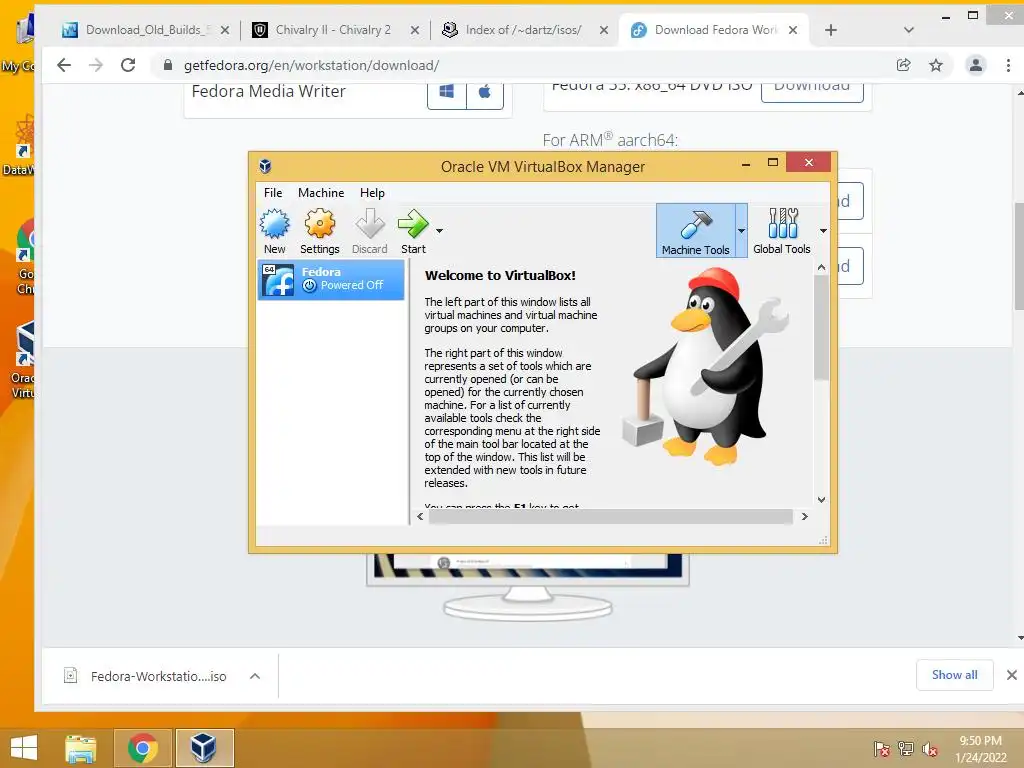This screenshot has height=768, width=1024.
Task: Click the Fedora x86_64 DVD ISO Download button
Action: click(812, 90)
